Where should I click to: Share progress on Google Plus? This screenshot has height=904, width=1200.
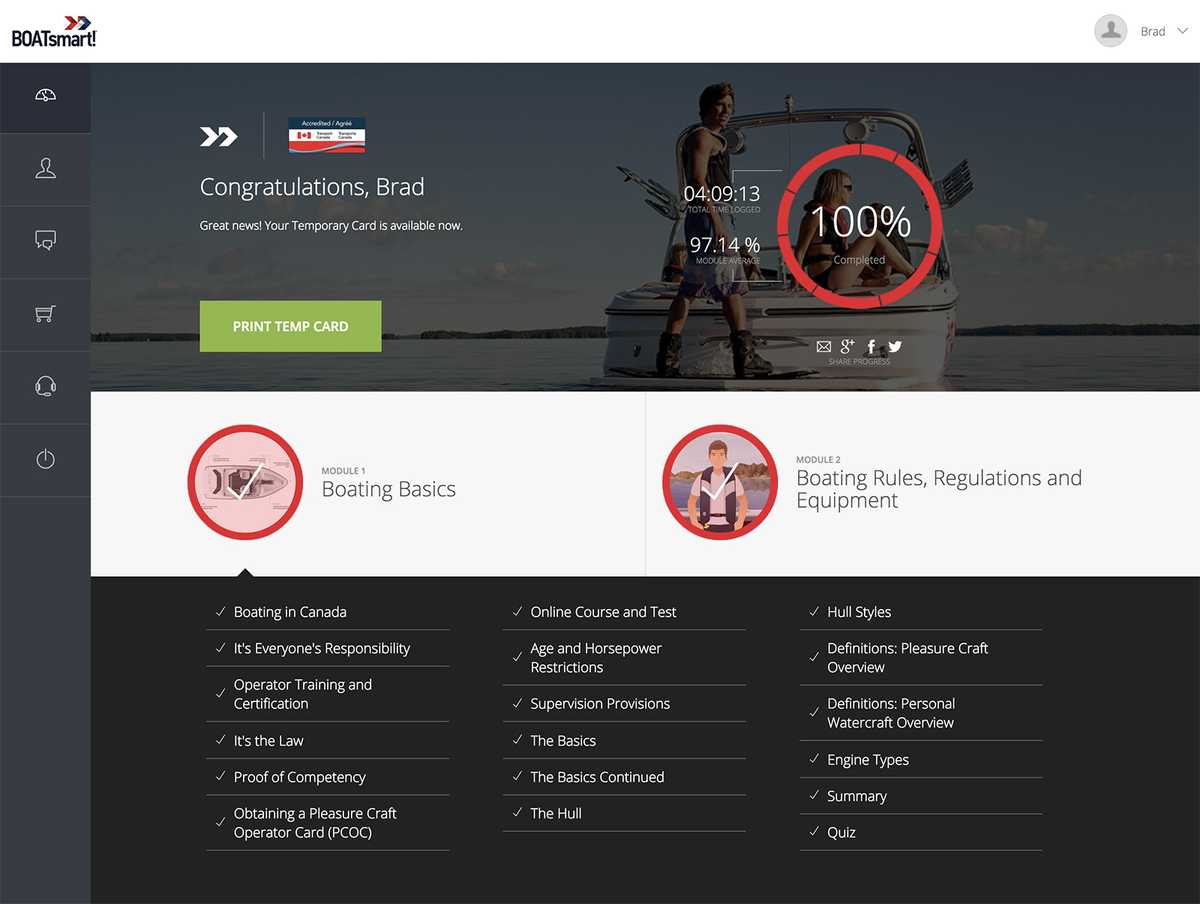pyautogui.click(x=848, y=347)
